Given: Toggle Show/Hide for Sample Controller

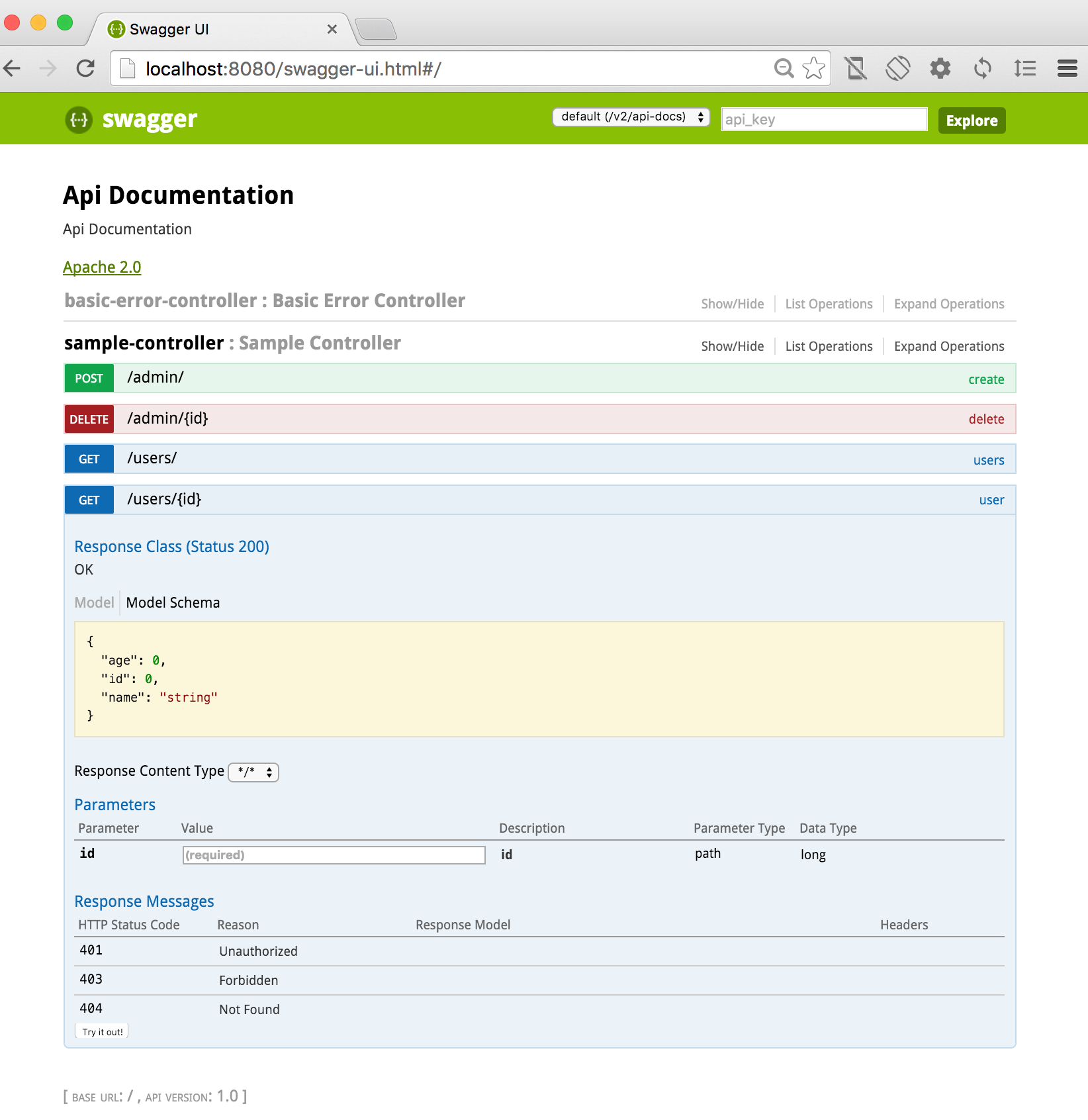Looking at the screenshot, I should point(732,346).
